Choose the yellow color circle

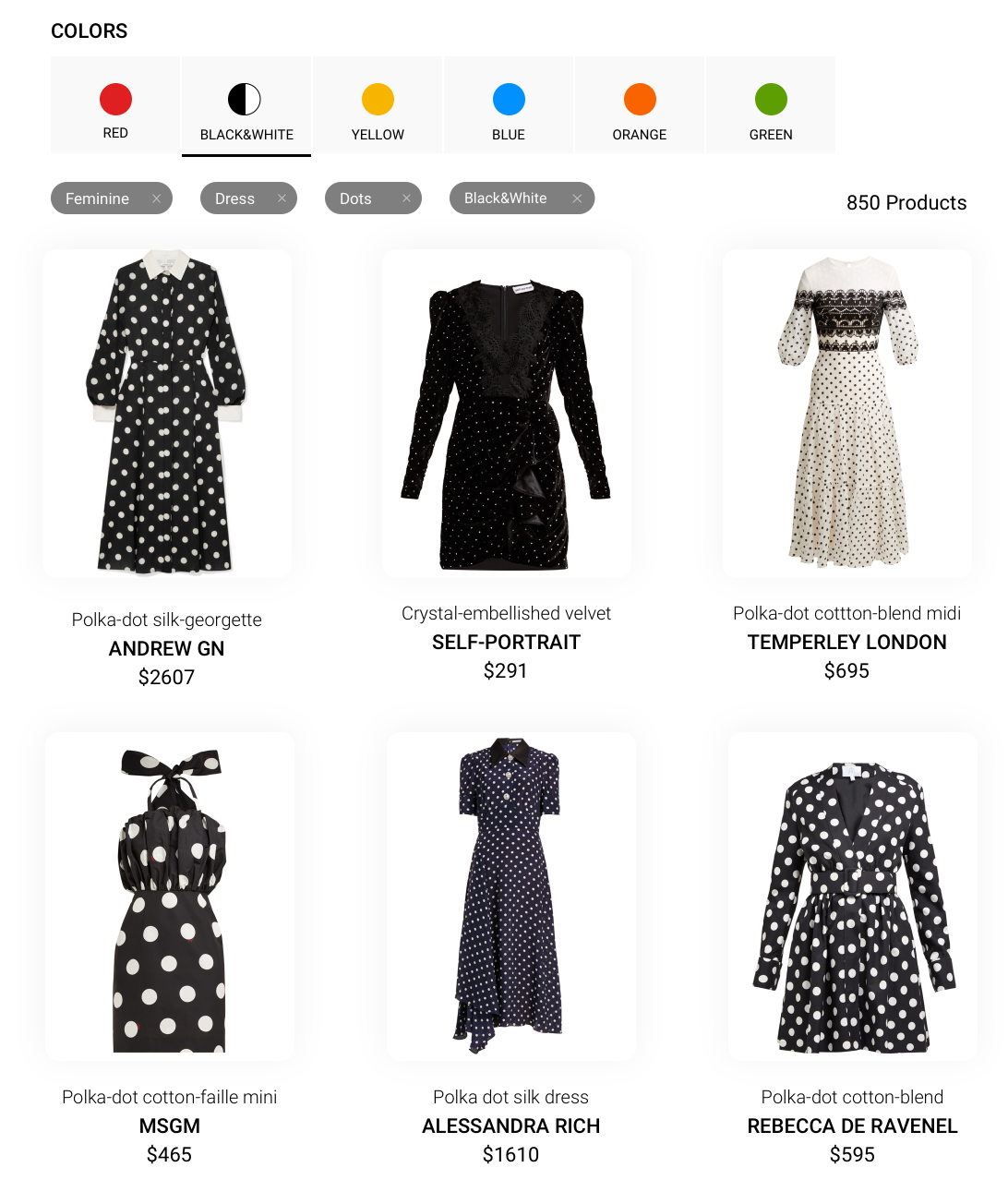pos(378,99)
